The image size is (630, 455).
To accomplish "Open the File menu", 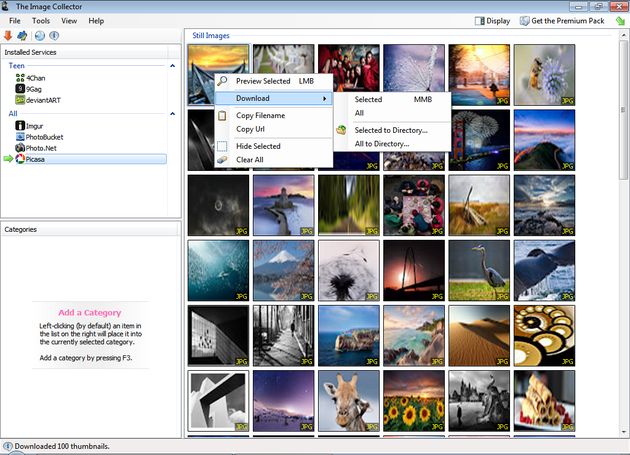I will (15, 21).
